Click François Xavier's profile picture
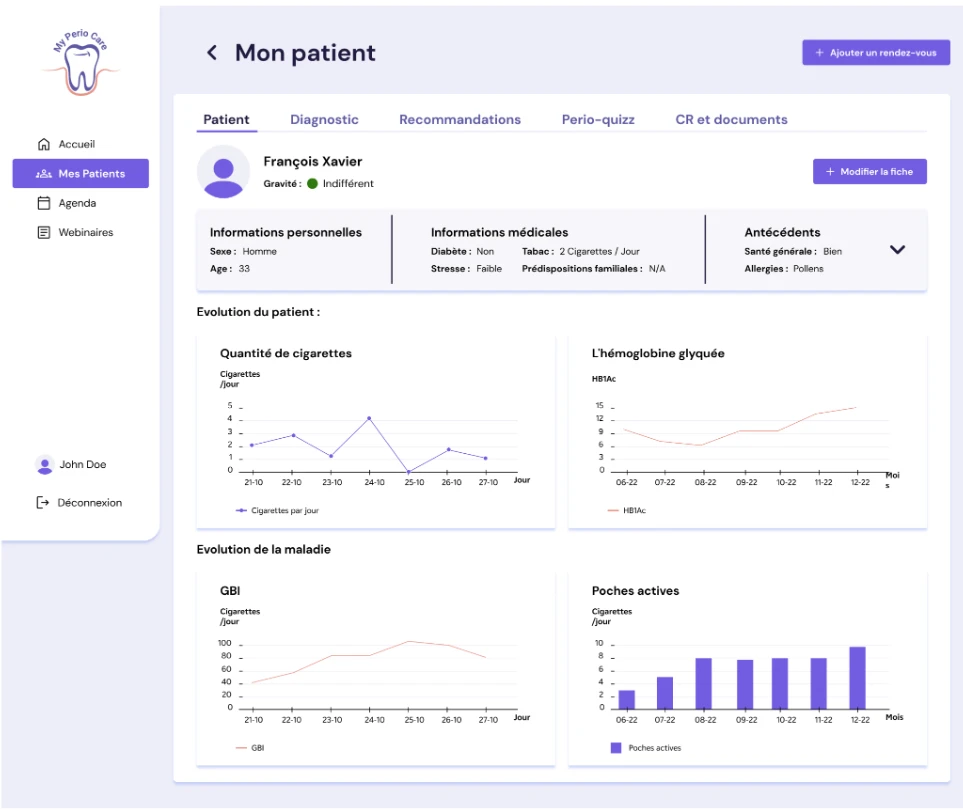963x811 pixels. [224, 173]
